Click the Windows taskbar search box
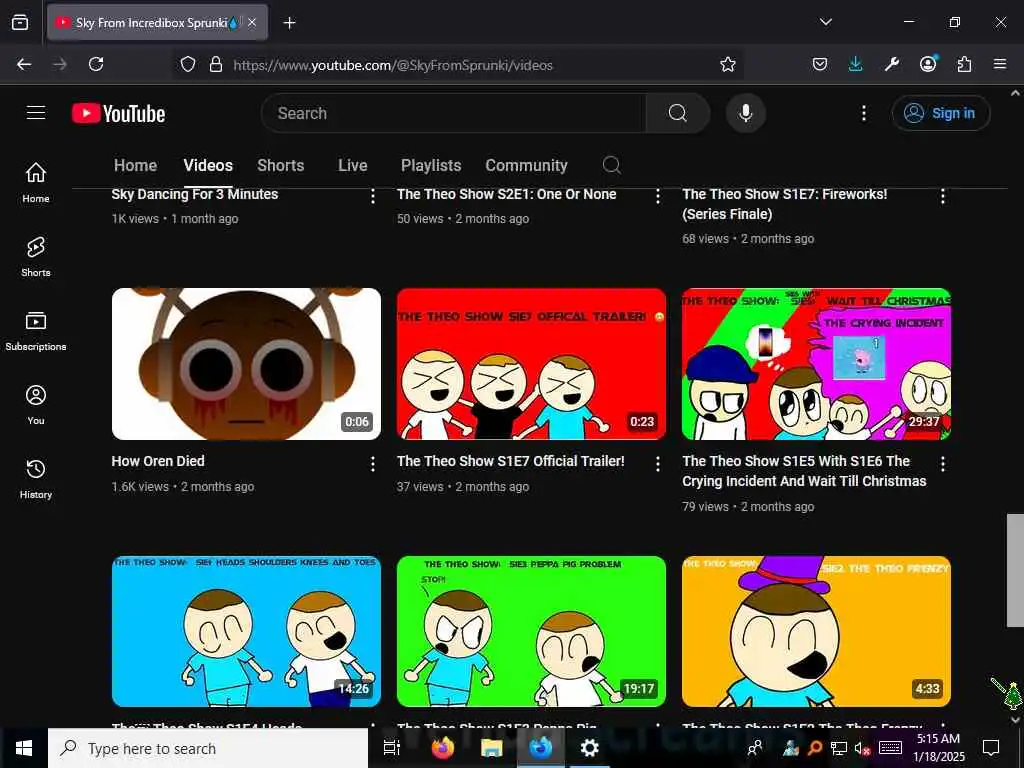 coord(208,748)
